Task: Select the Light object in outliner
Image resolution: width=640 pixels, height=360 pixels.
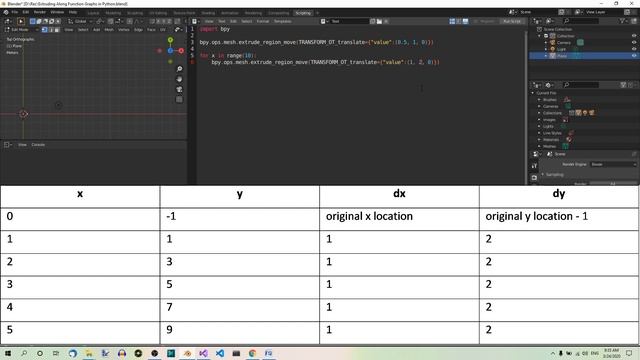Action: point(561,49)
